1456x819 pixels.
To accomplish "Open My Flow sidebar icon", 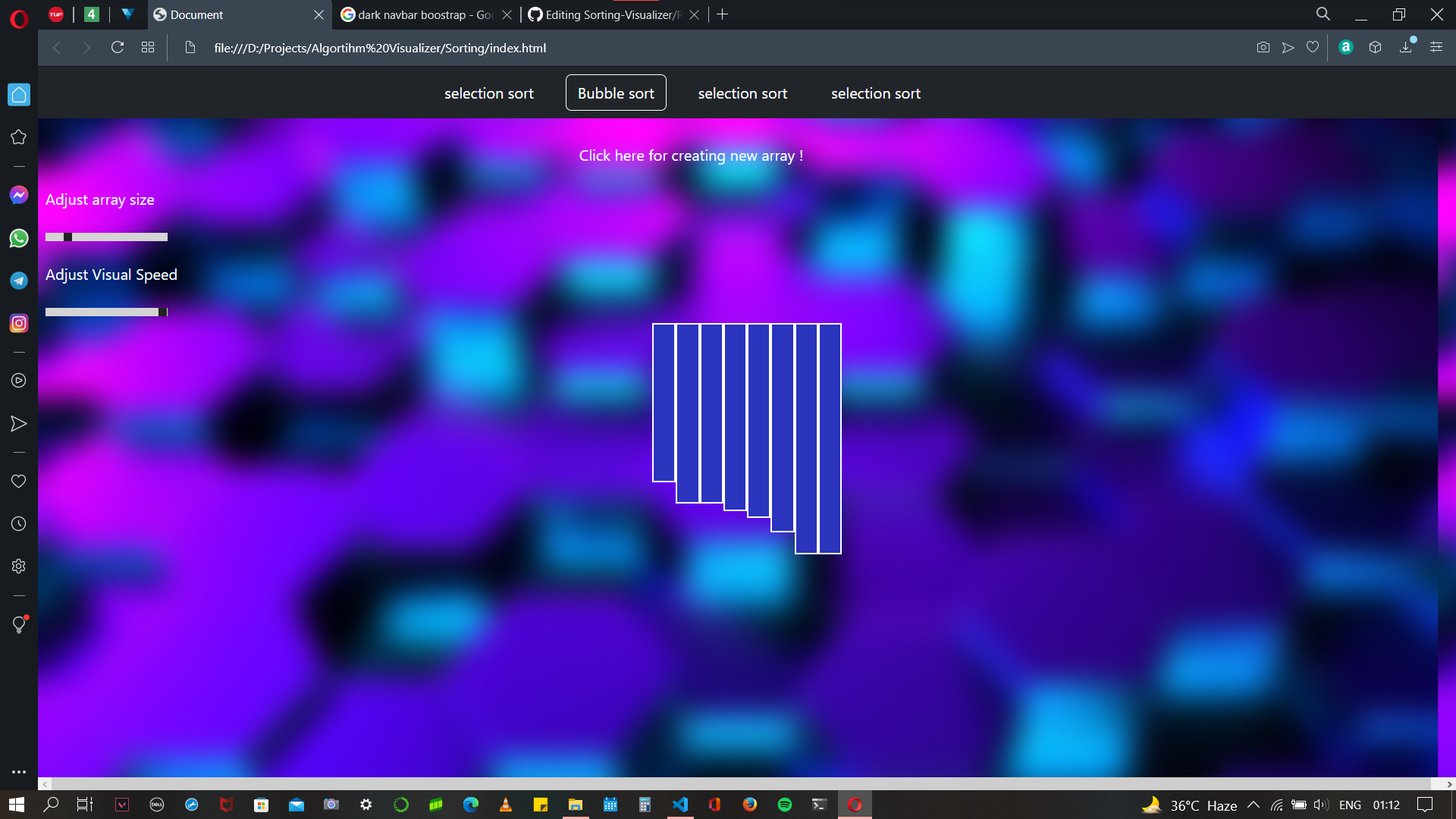I will [x=19, y=423].
